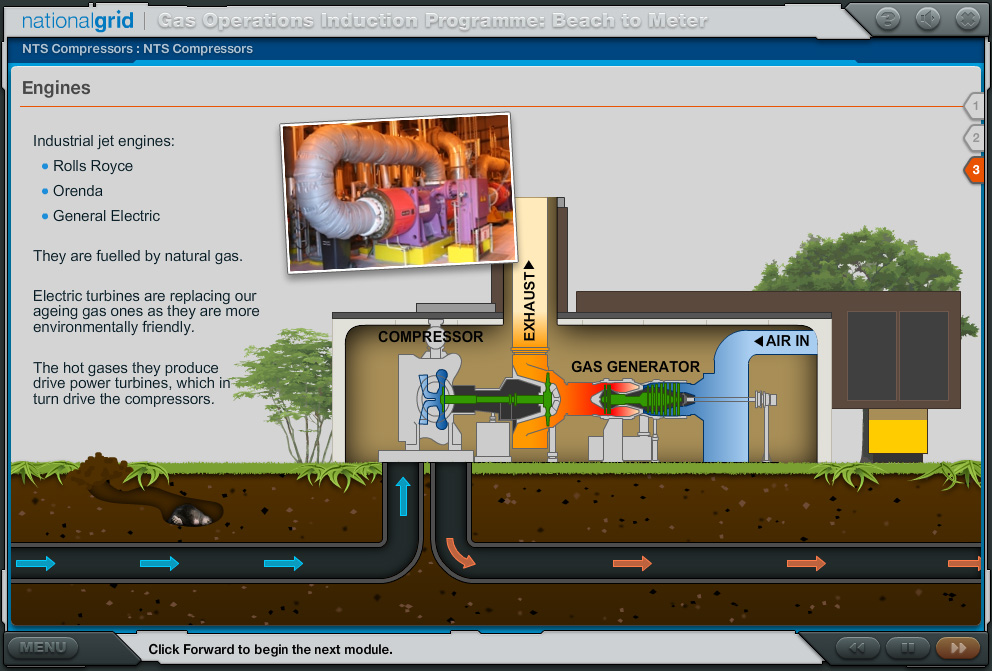
Task: Select step 3 on the side navigation
Action: pyautogui.click(x=975, y=170)
